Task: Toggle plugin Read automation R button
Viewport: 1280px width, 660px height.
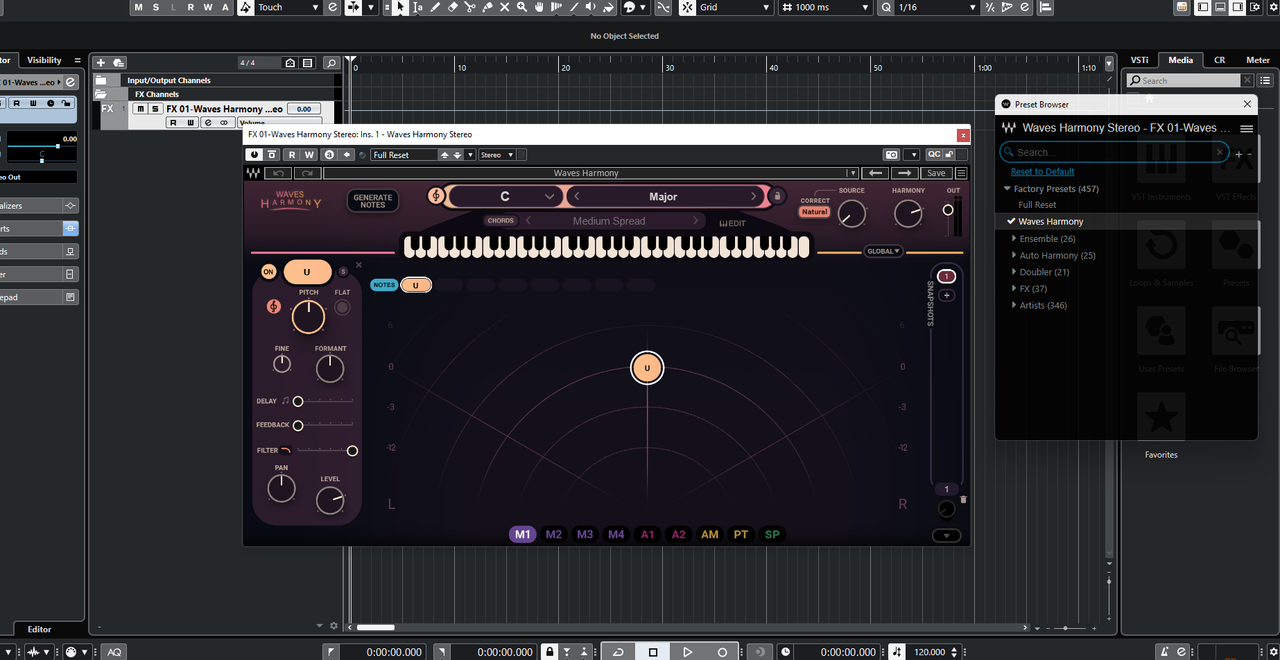Action: pos(292,155)
